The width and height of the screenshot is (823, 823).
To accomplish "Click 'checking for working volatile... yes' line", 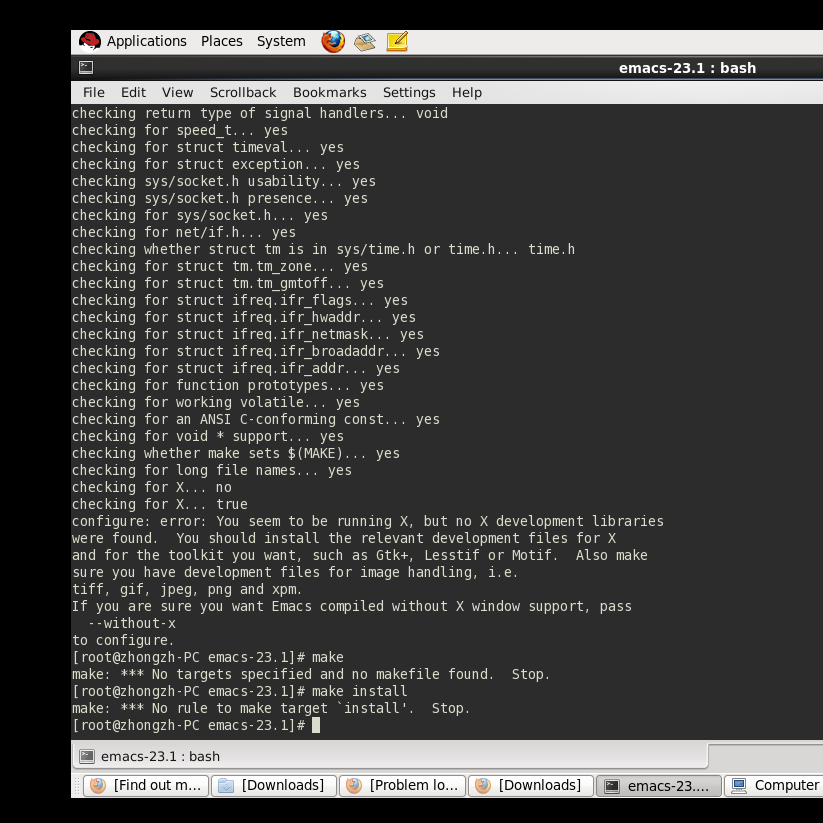I will [x=216, y=403].
